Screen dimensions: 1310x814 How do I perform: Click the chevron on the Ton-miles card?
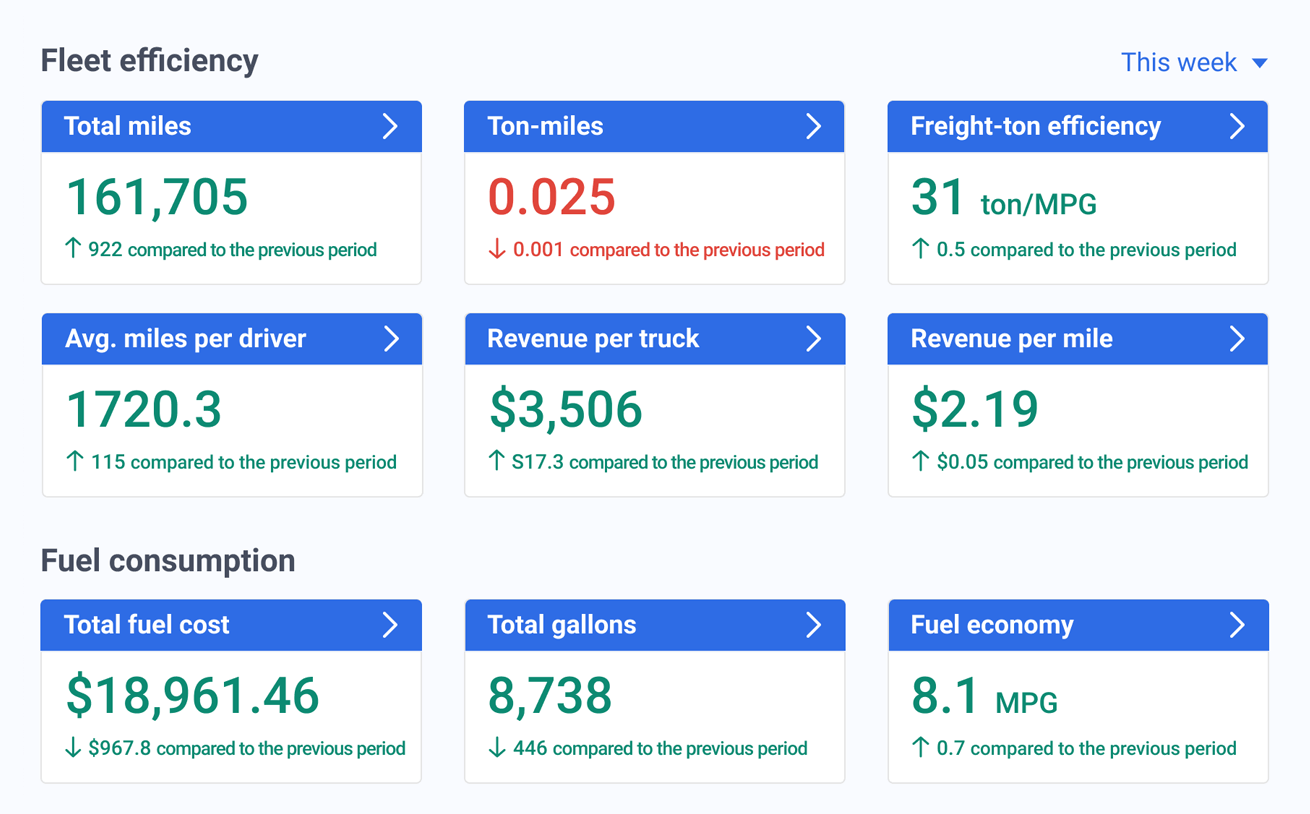click(x=813, y=126)
